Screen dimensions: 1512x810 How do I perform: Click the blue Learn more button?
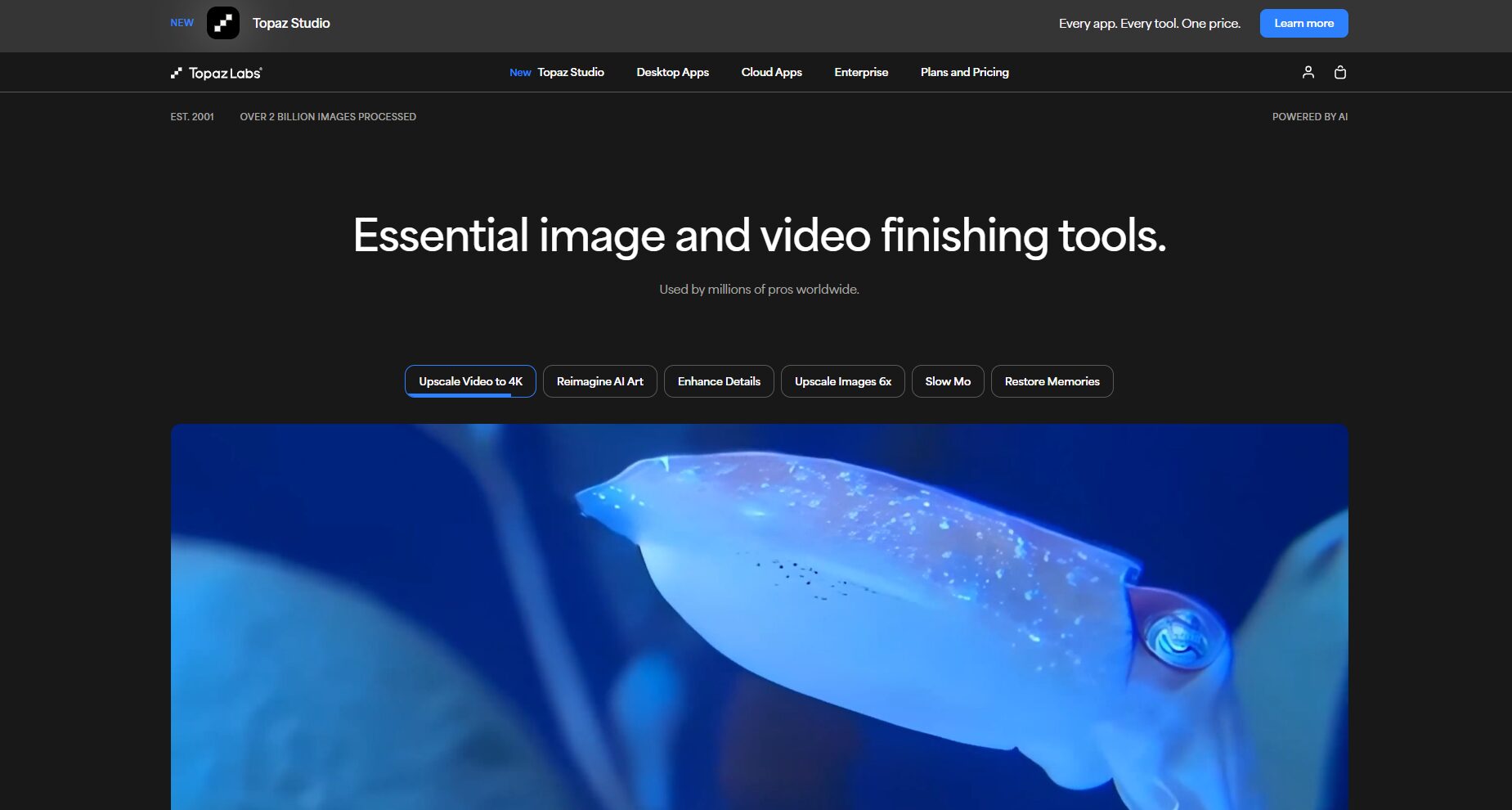[1303, 23]
